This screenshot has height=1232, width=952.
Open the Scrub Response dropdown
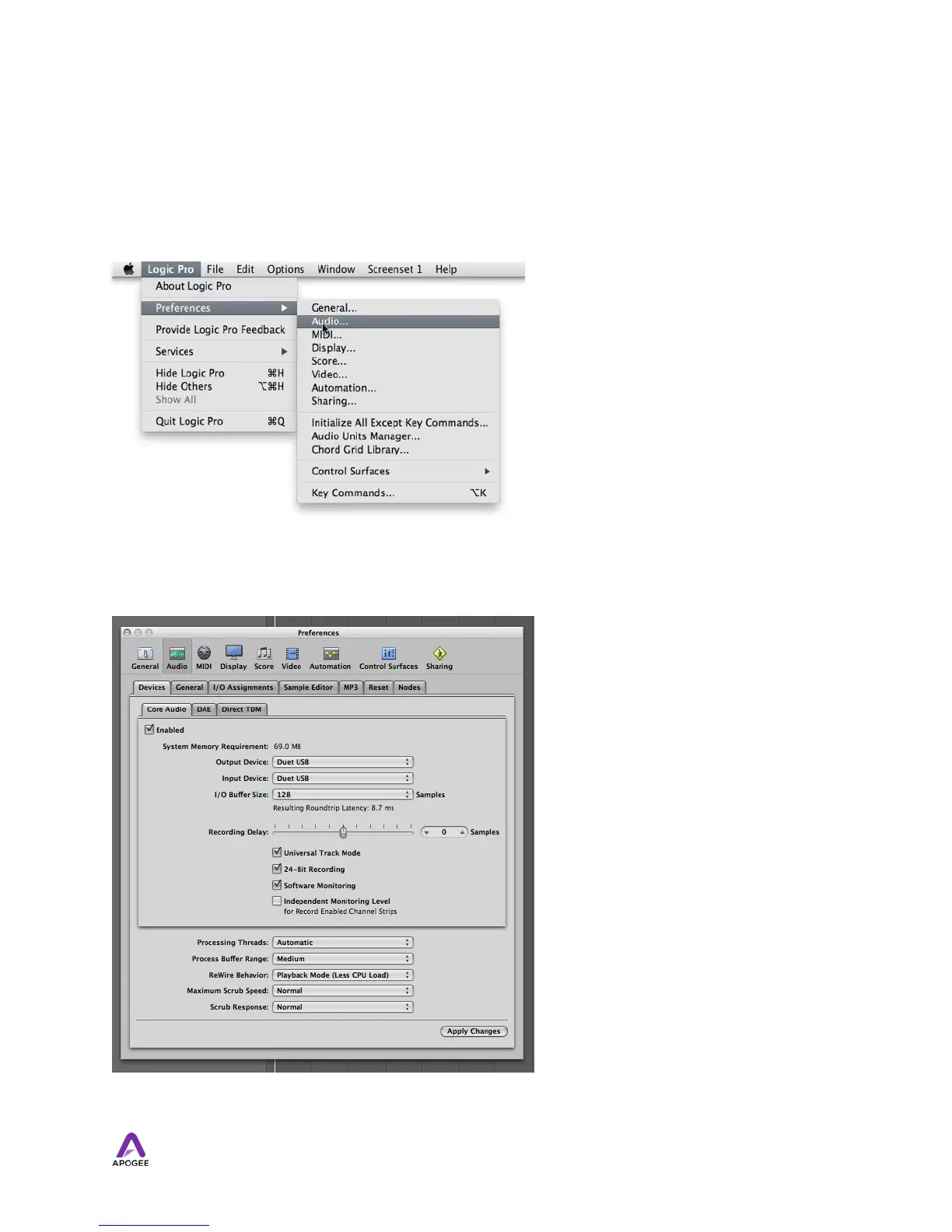point(343,1007)
